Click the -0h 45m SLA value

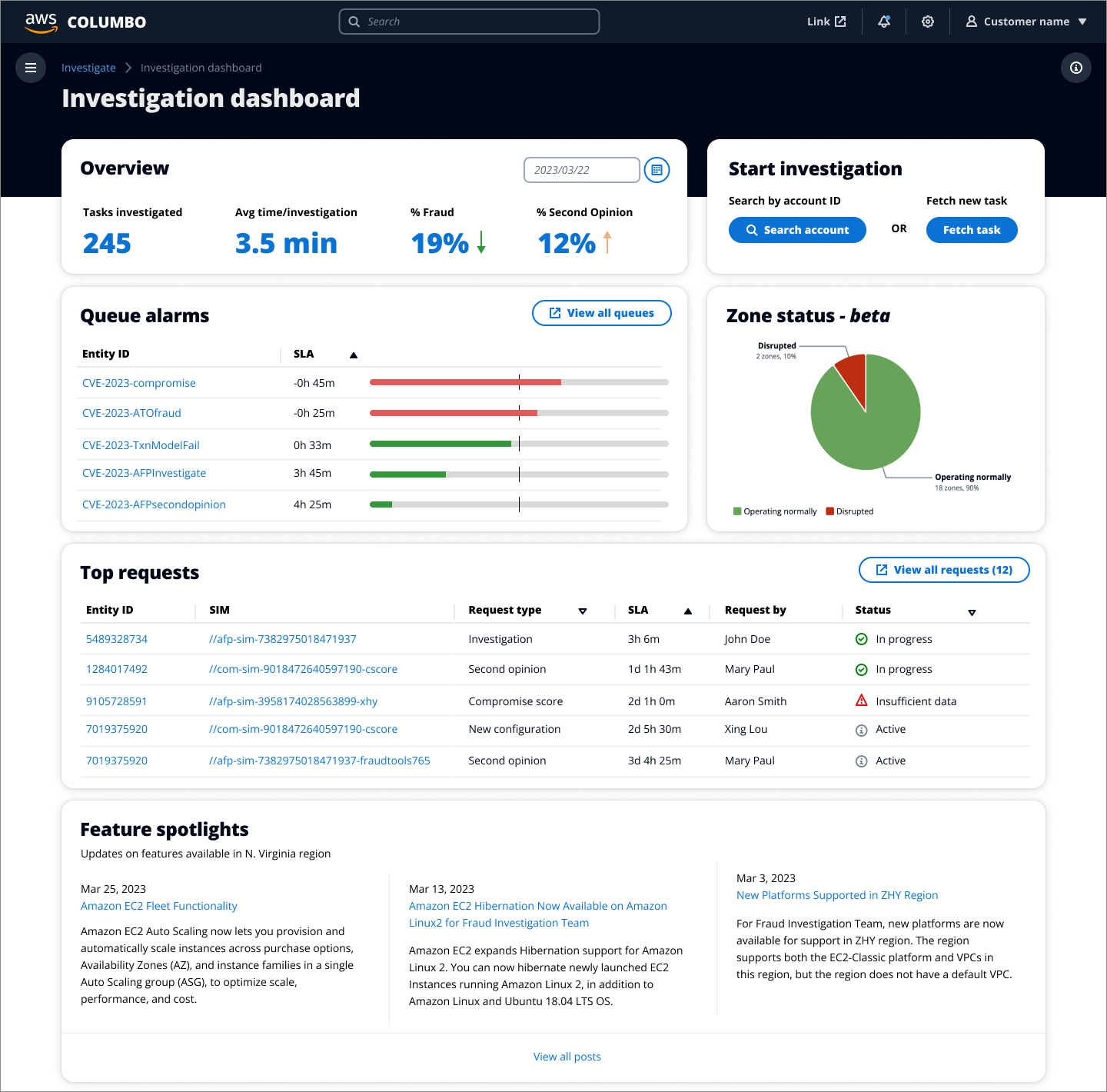coord(314,383)
